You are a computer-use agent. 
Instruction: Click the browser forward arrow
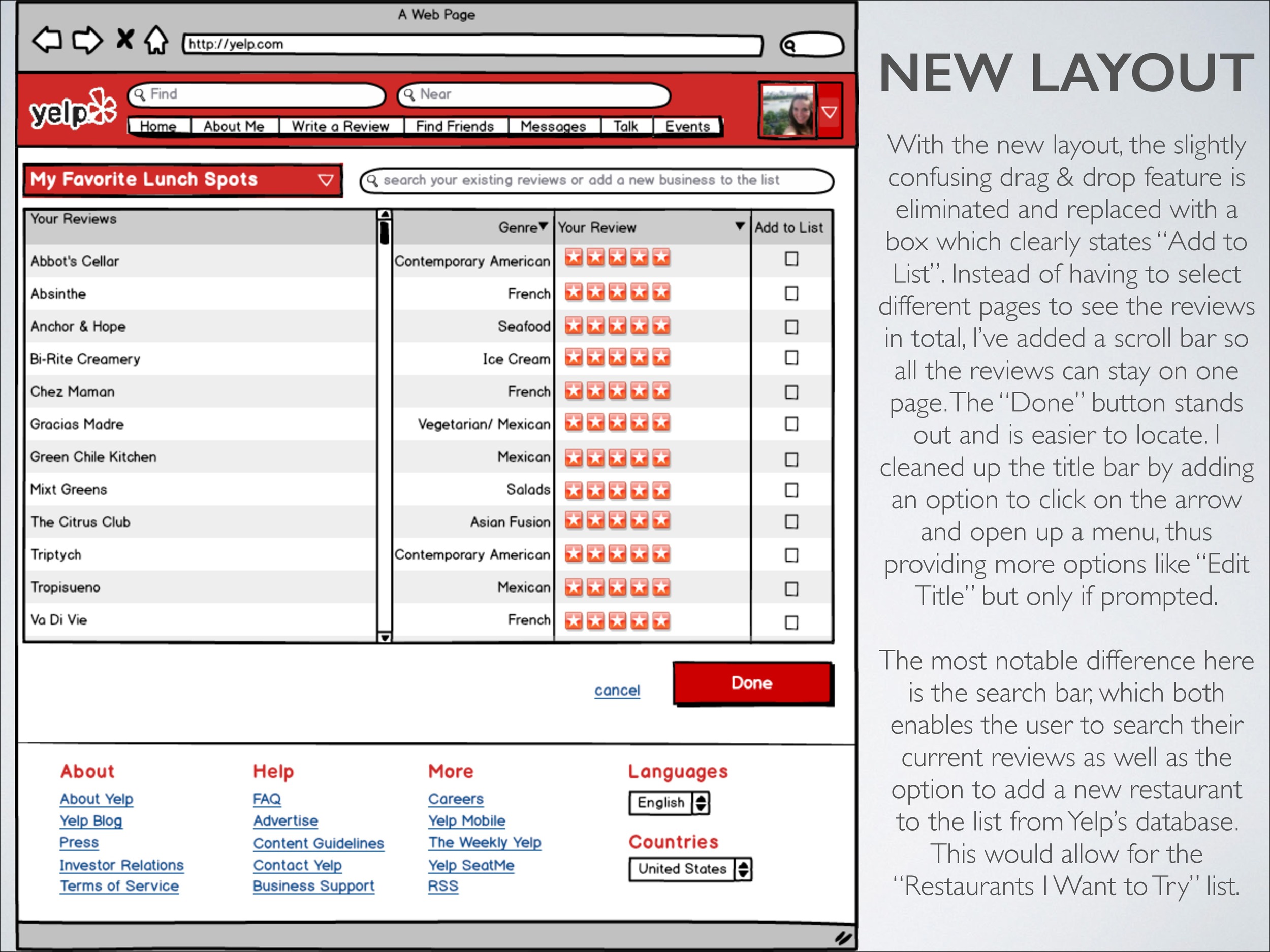pos(87,40)
